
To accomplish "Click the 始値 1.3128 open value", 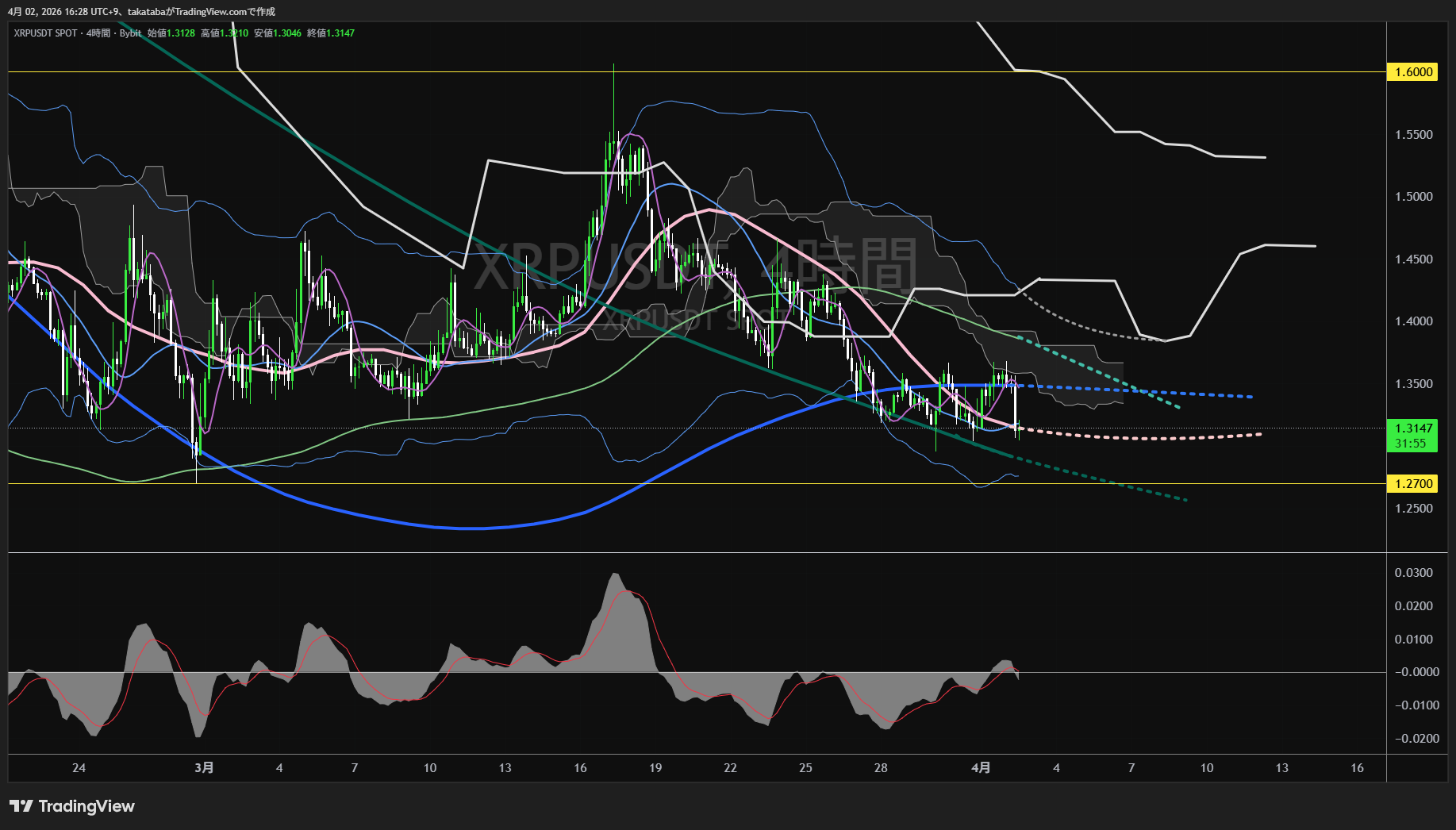I will click(171, 33).
